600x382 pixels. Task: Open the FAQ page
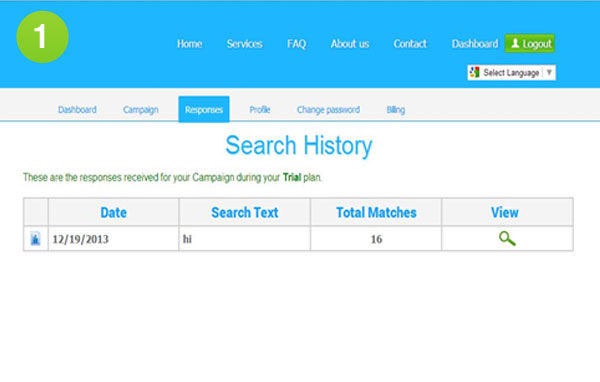[x=297, y=44]
